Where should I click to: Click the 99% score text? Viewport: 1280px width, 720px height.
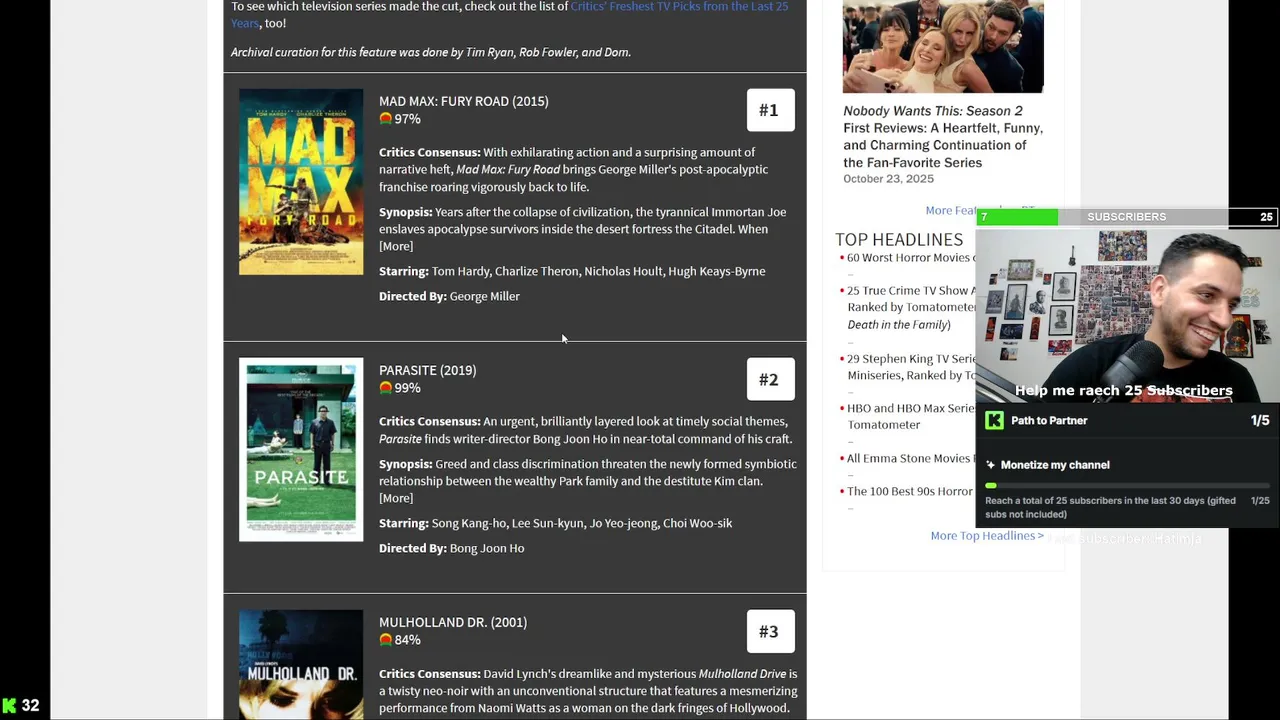(407, 388)
